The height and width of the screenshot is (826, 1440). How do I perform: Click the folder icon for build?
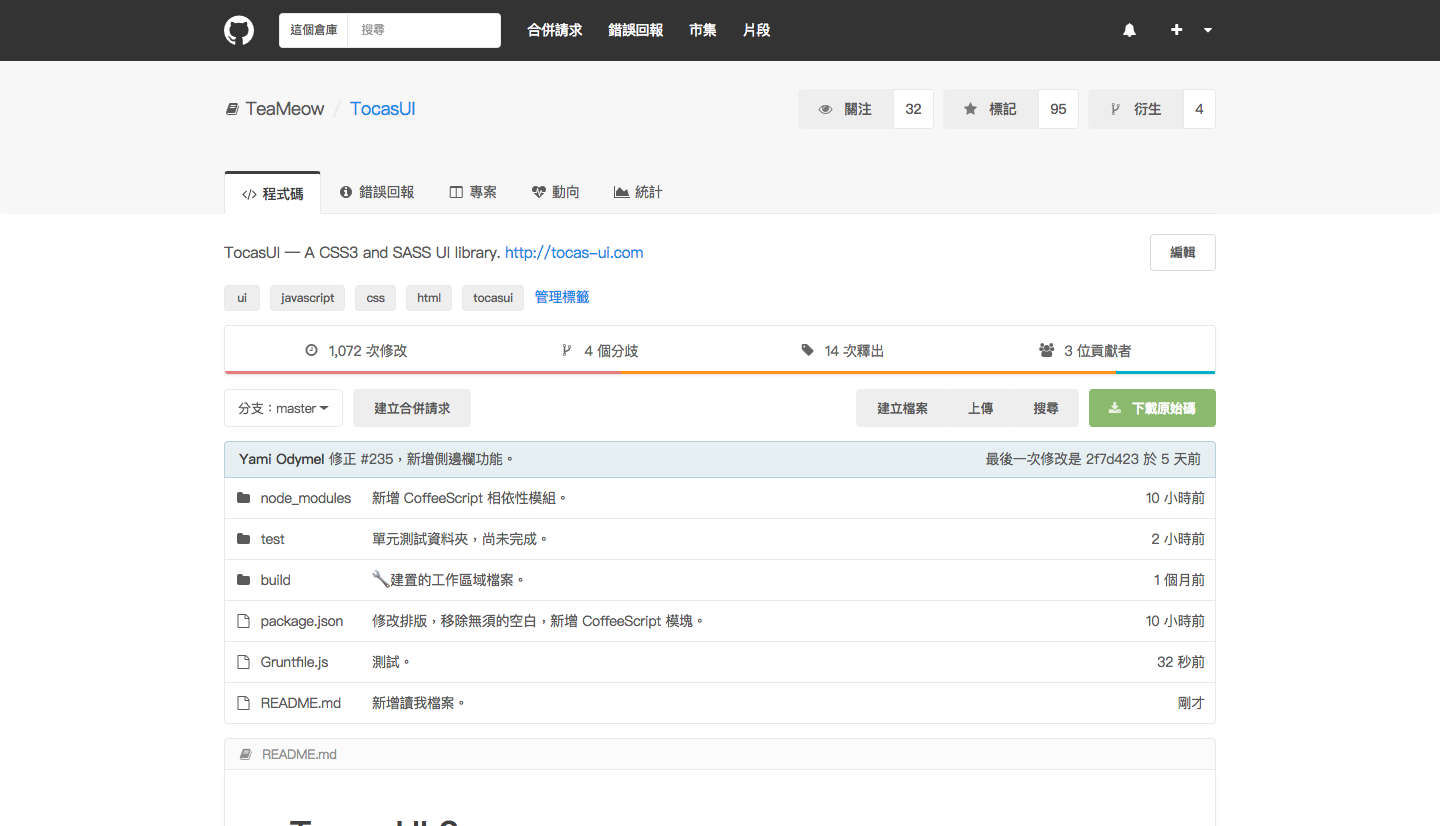243,580
